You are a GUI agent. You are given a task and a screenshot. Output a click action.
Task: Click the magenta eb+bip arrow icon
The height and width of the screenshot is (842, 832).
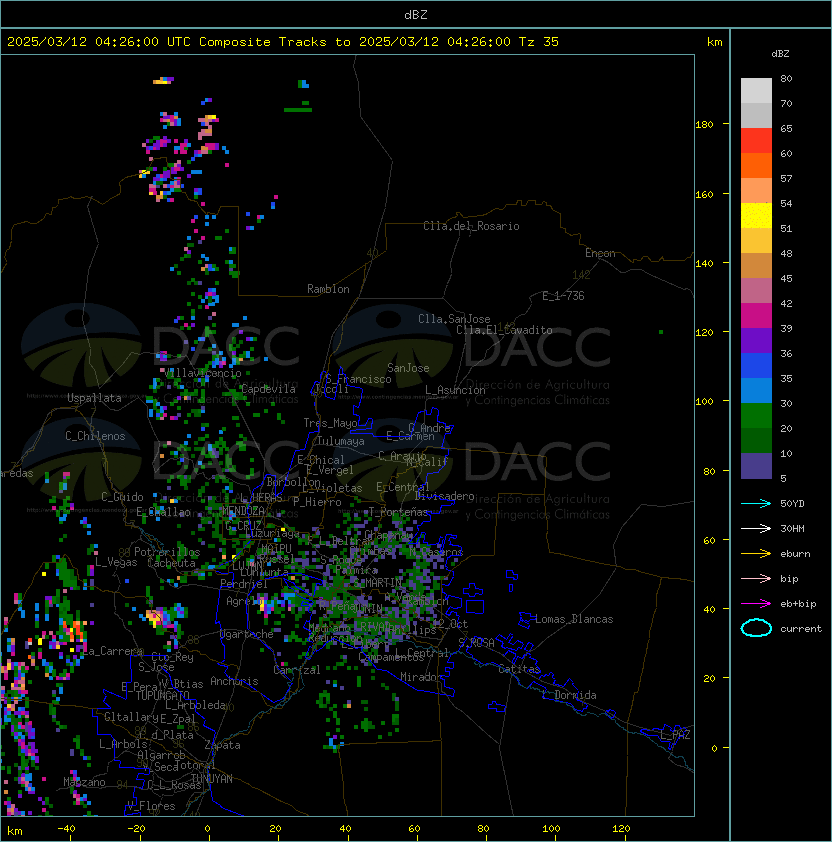(x=756, y=604)
